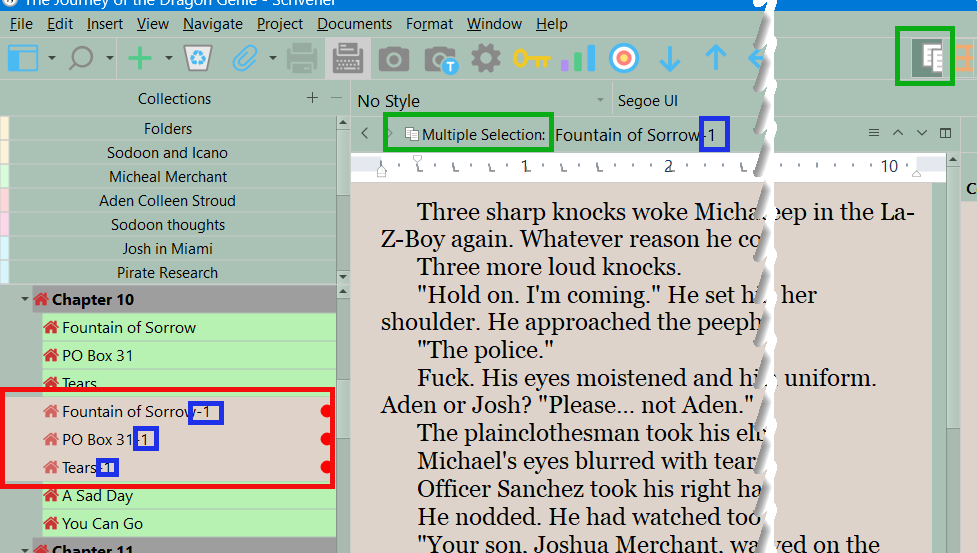Click red label dot beside PO Box 31-1

326,439
